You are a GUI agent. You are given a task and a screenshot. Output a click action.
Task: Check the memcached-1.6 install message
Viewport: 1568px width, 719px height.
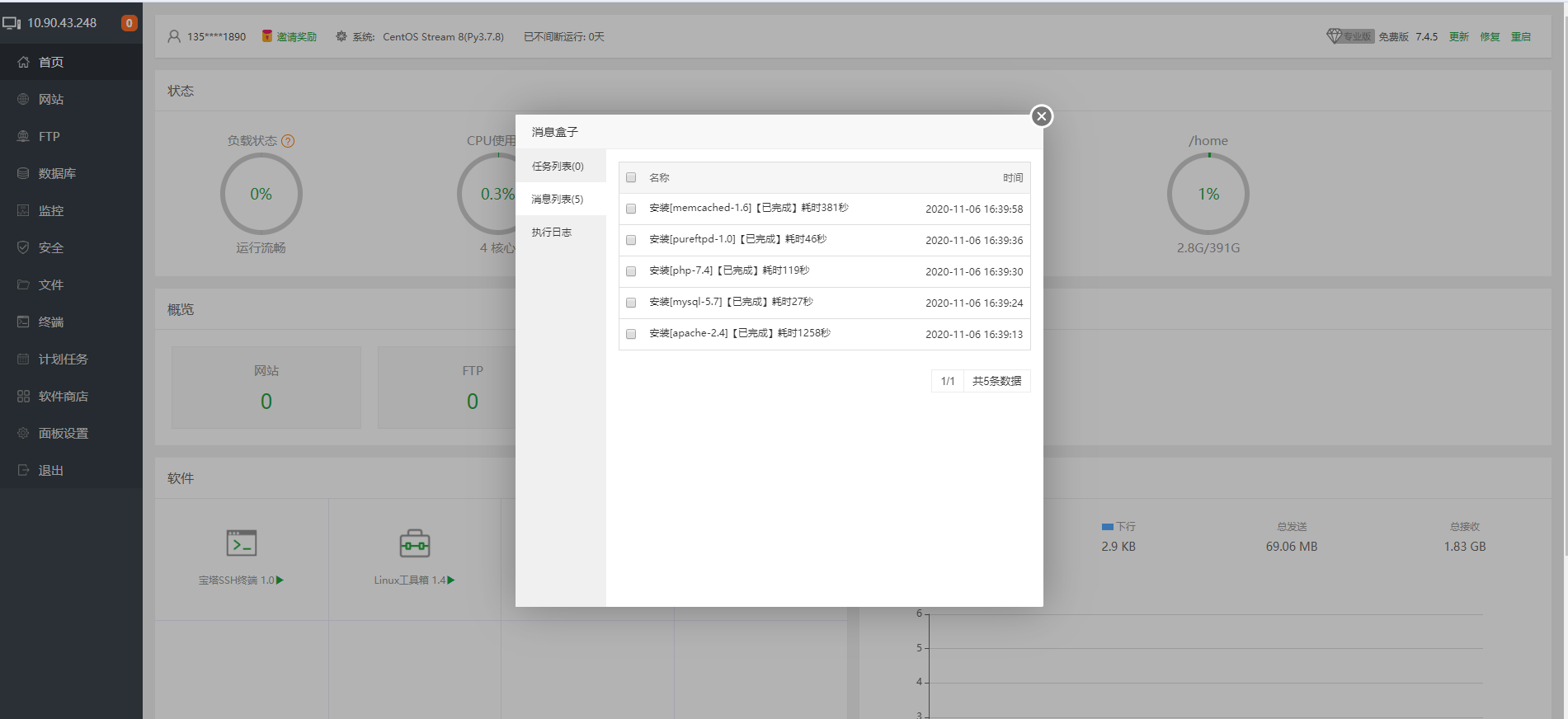pos(631,209)
